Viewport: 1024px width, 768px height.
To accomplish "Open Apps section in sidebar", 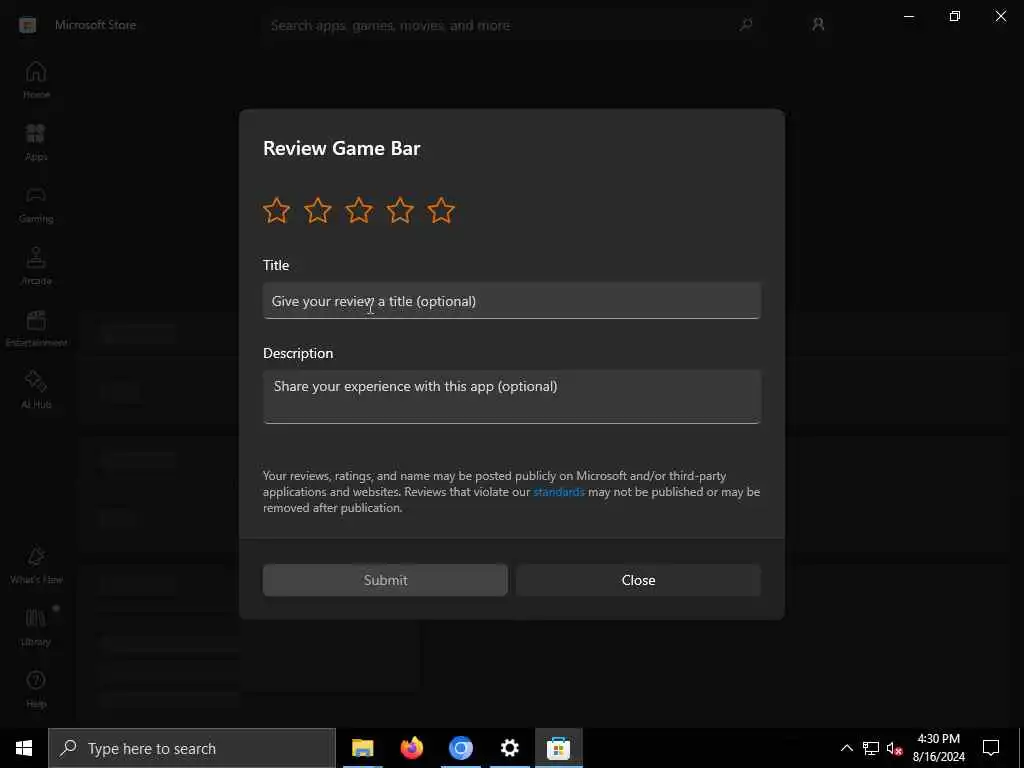I will tap(36, 142).
